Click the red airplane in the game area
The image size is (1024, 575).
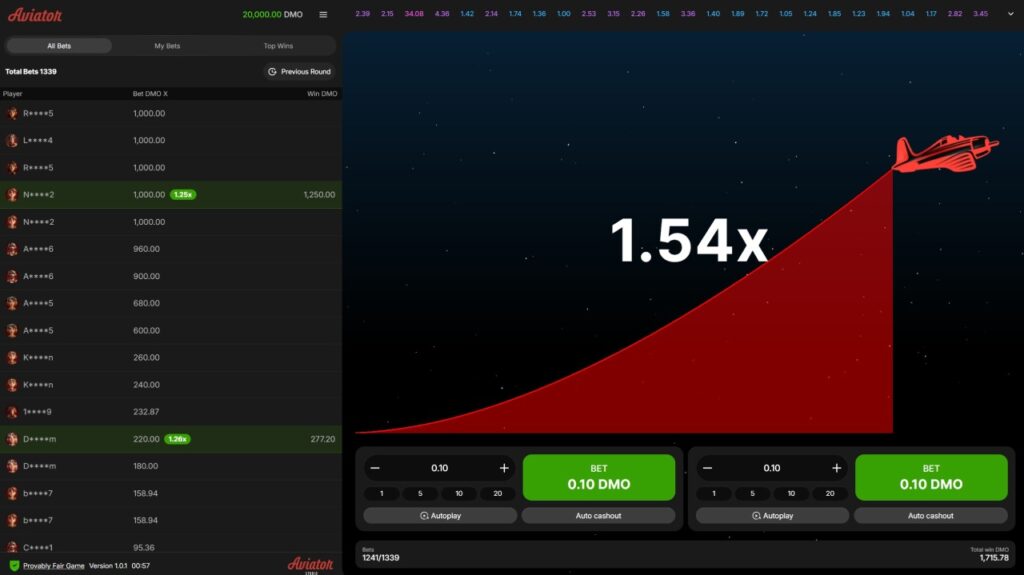click(945, 154)
